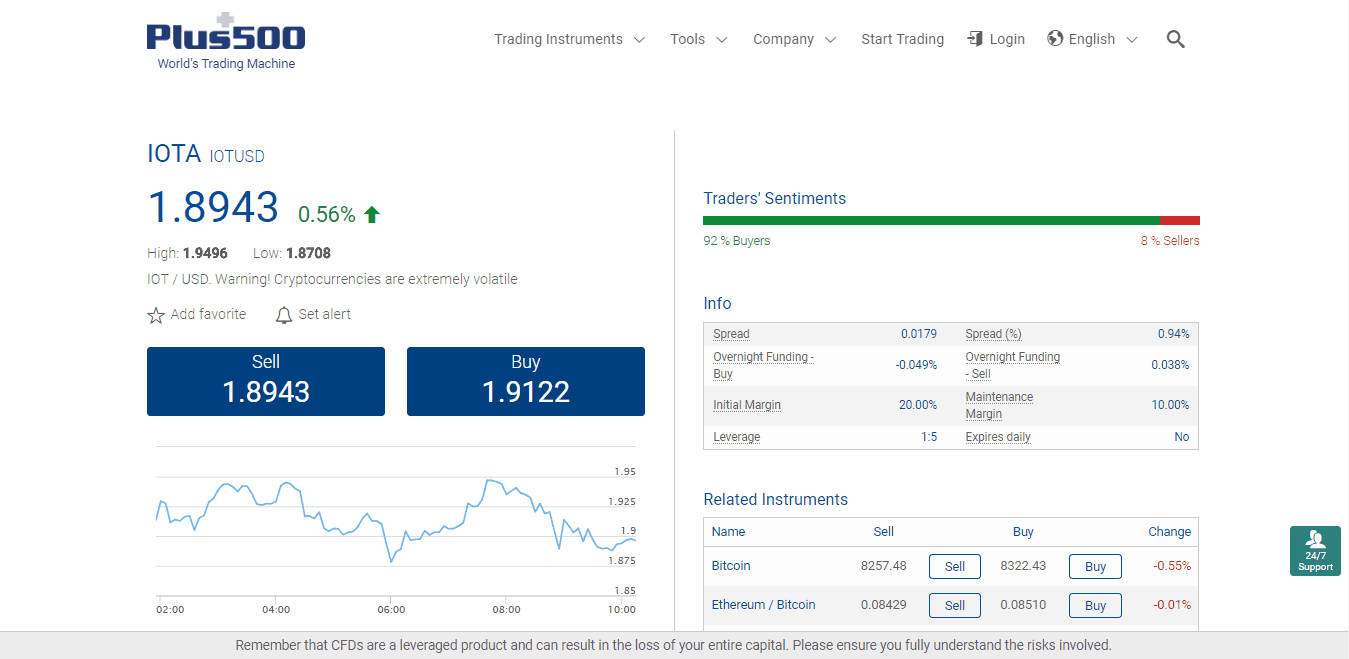The width and height of the screenshot is (1349, 659).
Task: Click the Plus500 logo
Action: (226, 40)
